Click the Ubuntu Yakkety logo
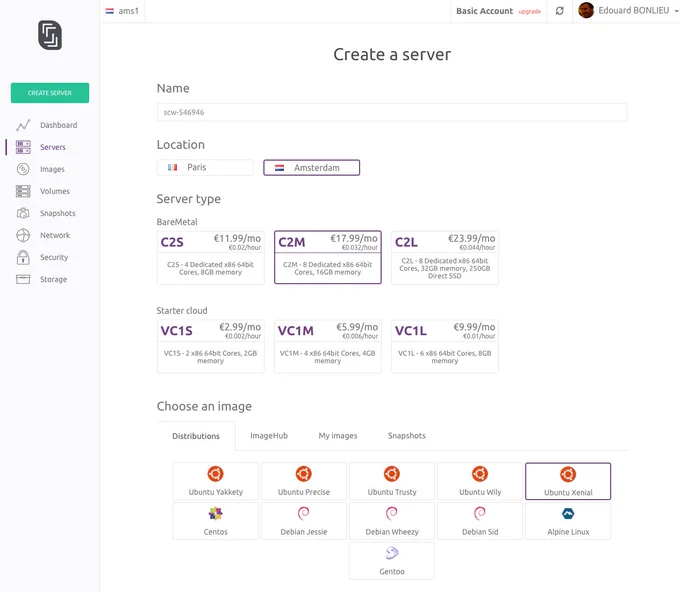 click(216, 474)
